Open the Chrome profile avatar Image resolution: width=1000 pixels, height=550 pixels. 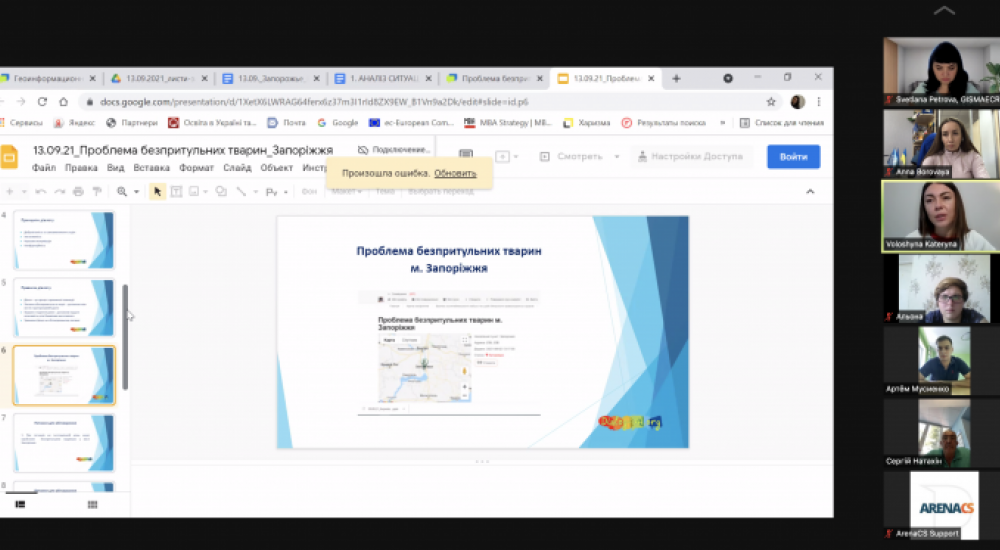797,101
